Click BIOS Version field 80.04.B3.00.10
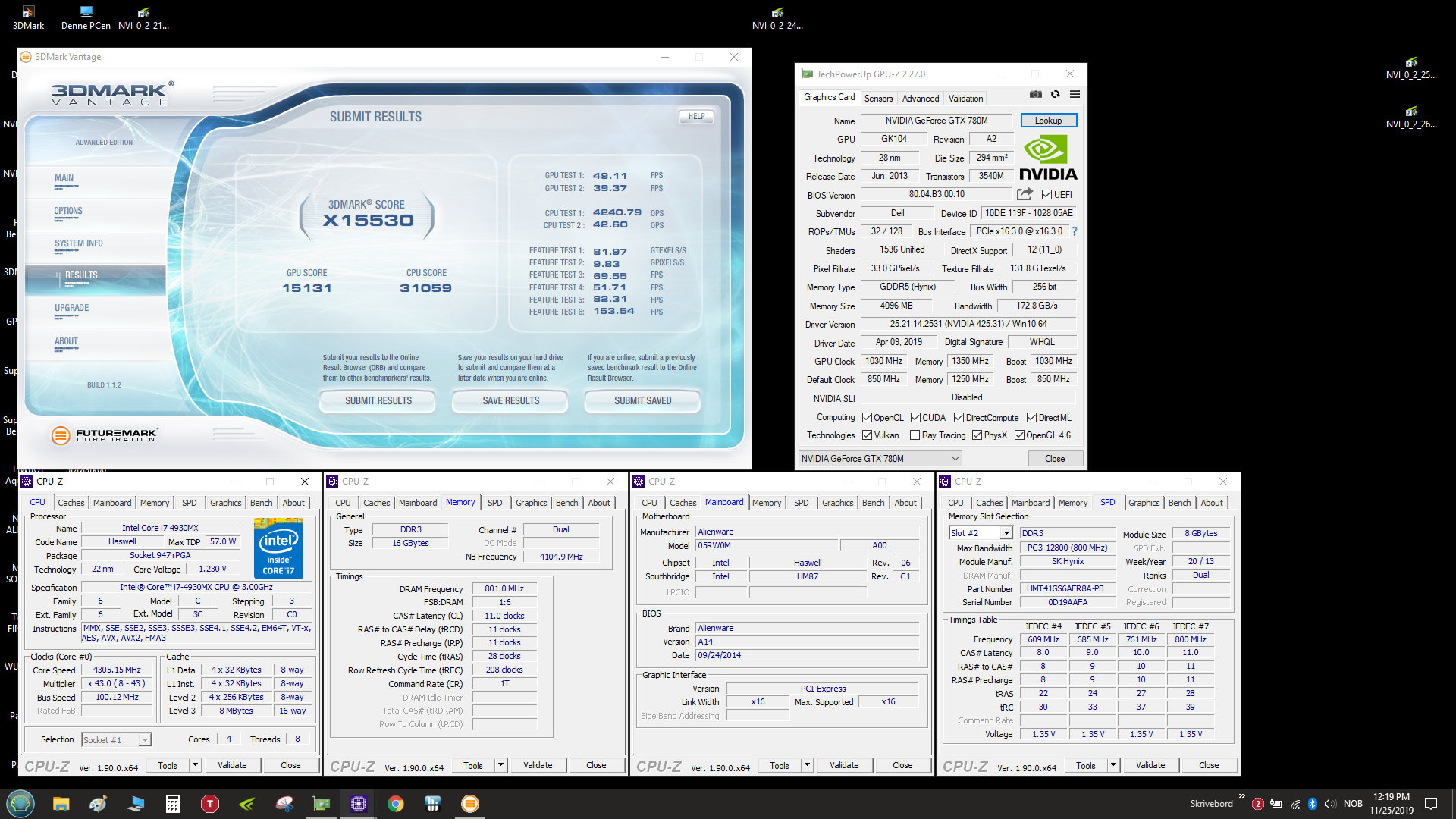 coord(937,194)
